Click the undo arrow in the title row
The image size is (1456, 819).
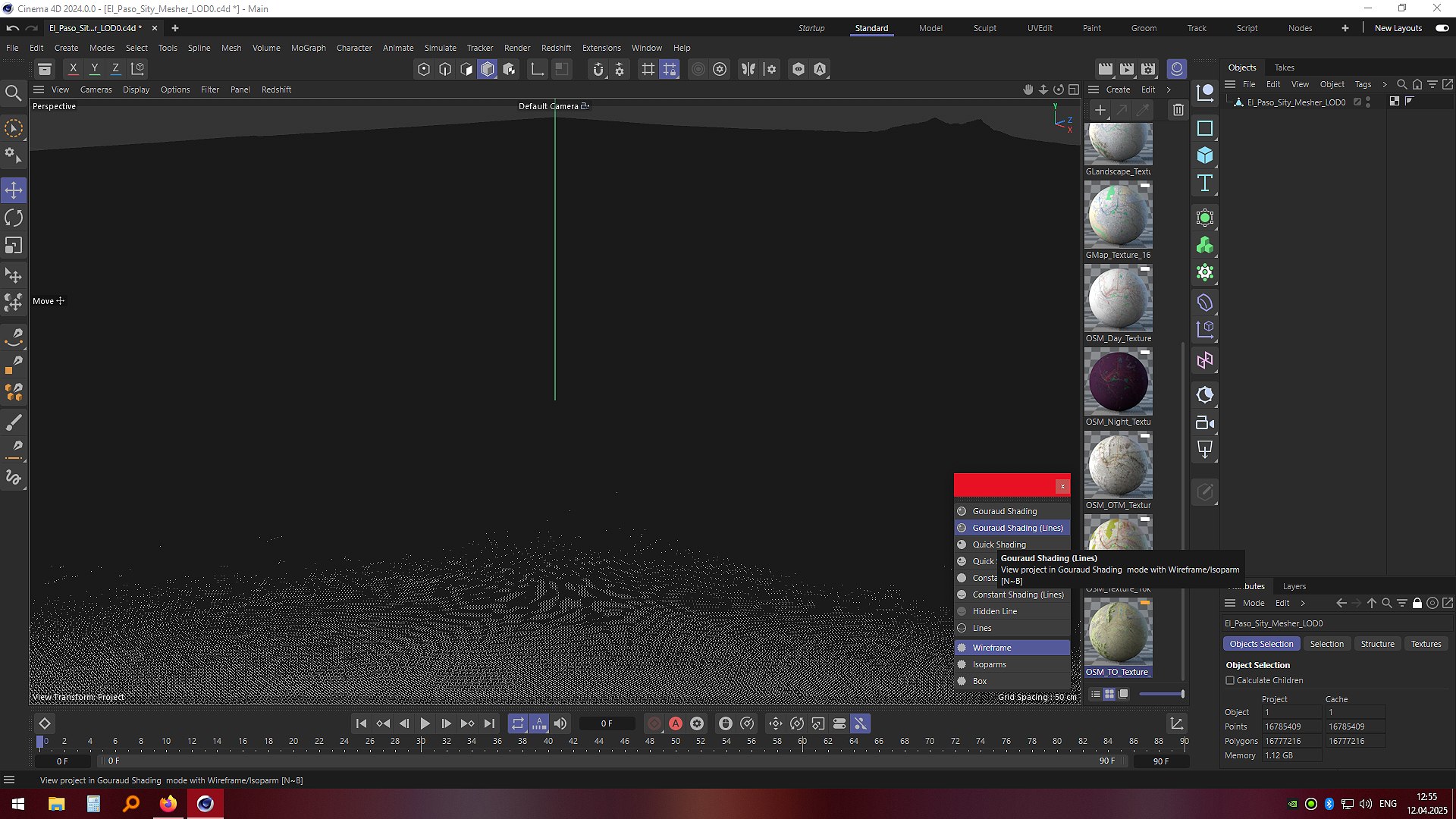[x=13, y=28]
